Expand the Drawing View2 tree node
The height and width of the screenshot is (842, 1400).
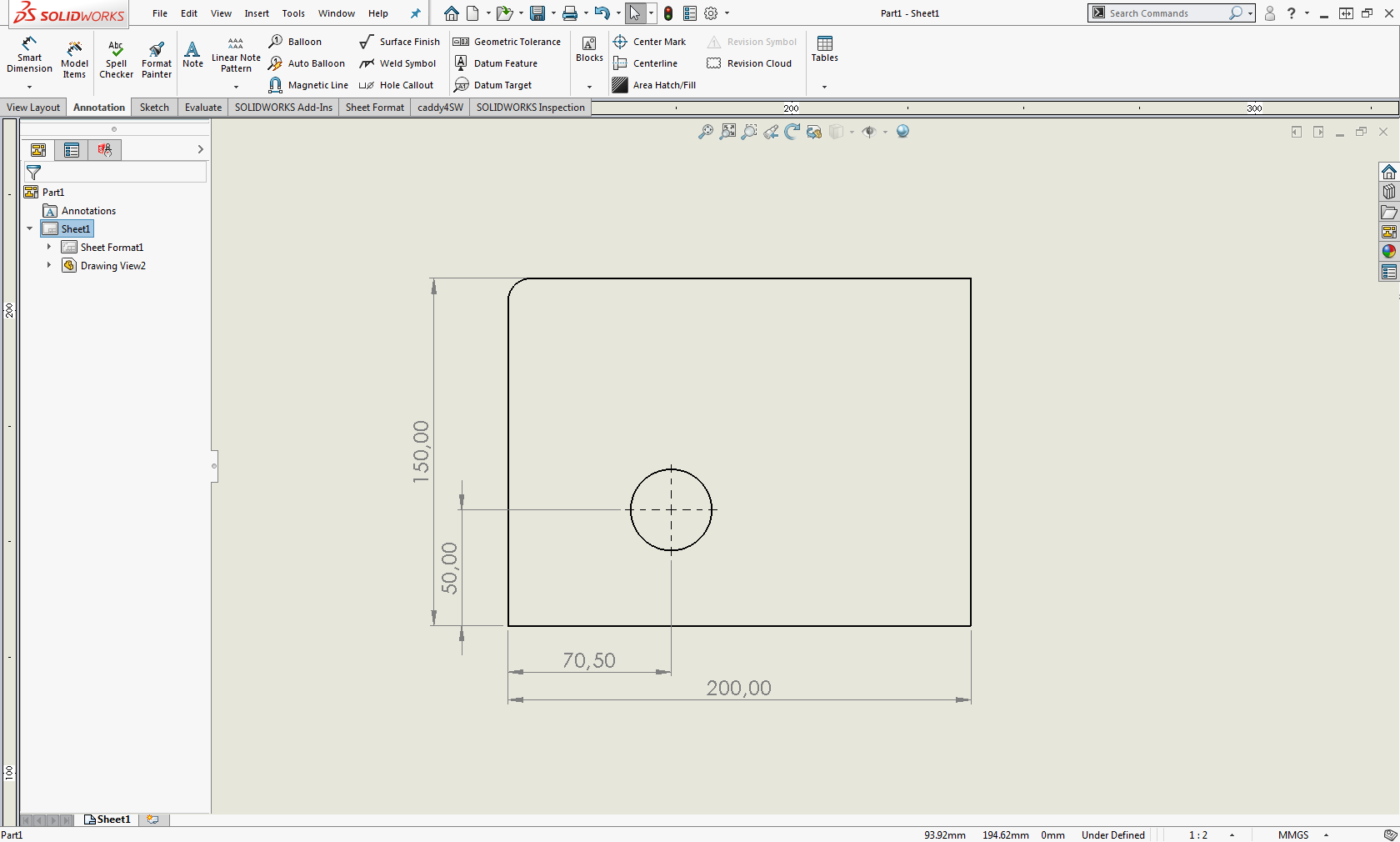[49, 265]
